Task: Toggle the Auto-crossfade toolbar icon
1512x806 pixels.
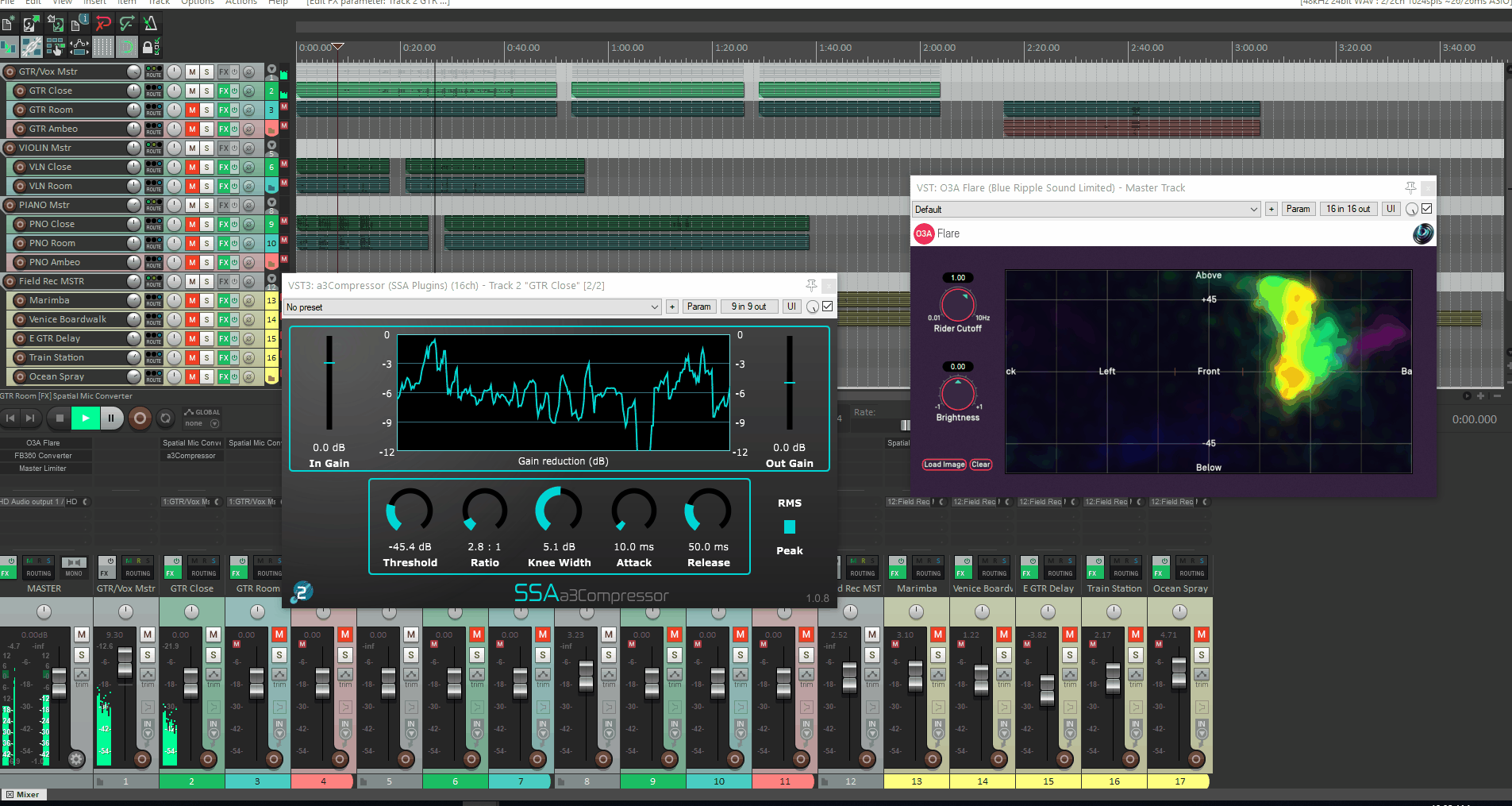Action: (x=8, y=48)
